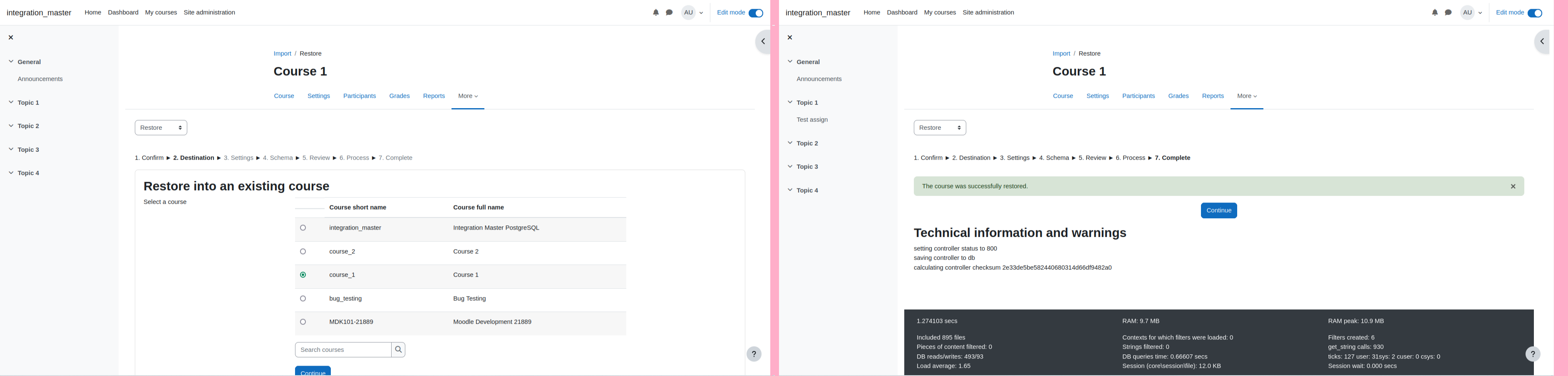Open Test assign activity in right index

[x=812, y=120]
